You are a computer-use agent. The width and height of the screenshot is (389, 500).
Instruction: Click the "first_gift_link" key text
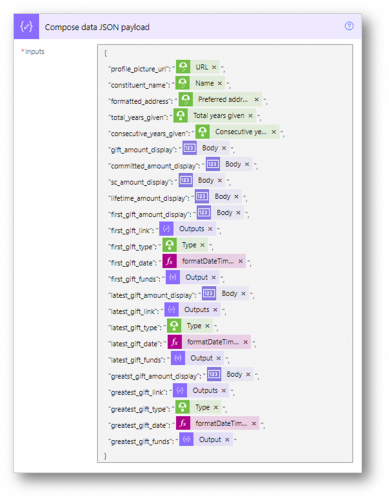[132, 231]
